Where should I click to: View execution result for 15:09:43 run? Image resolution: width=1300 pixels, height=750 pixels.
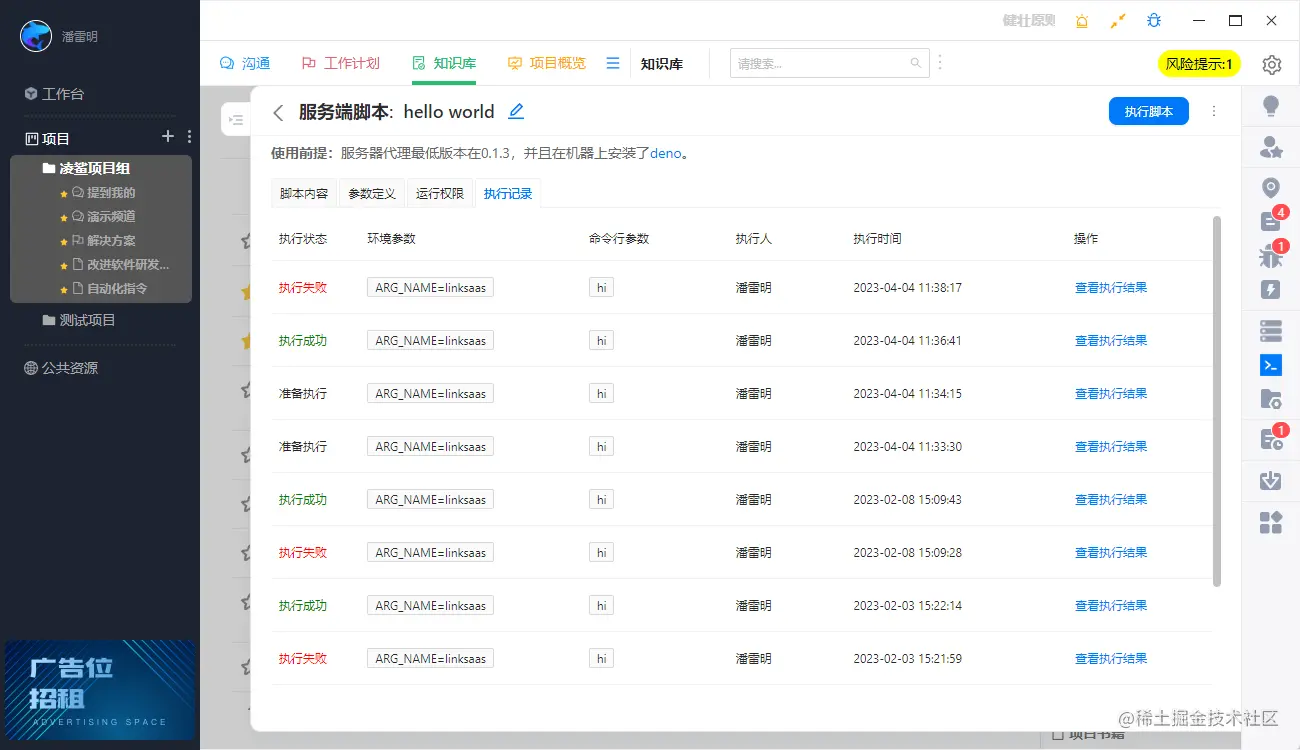1111,499
